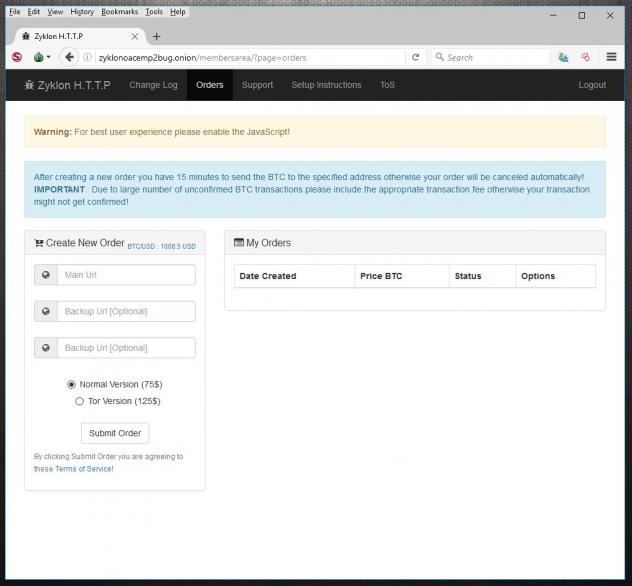Open the Setup Instructions navigation tab
The image size is (632, 586).
[326, 85]
